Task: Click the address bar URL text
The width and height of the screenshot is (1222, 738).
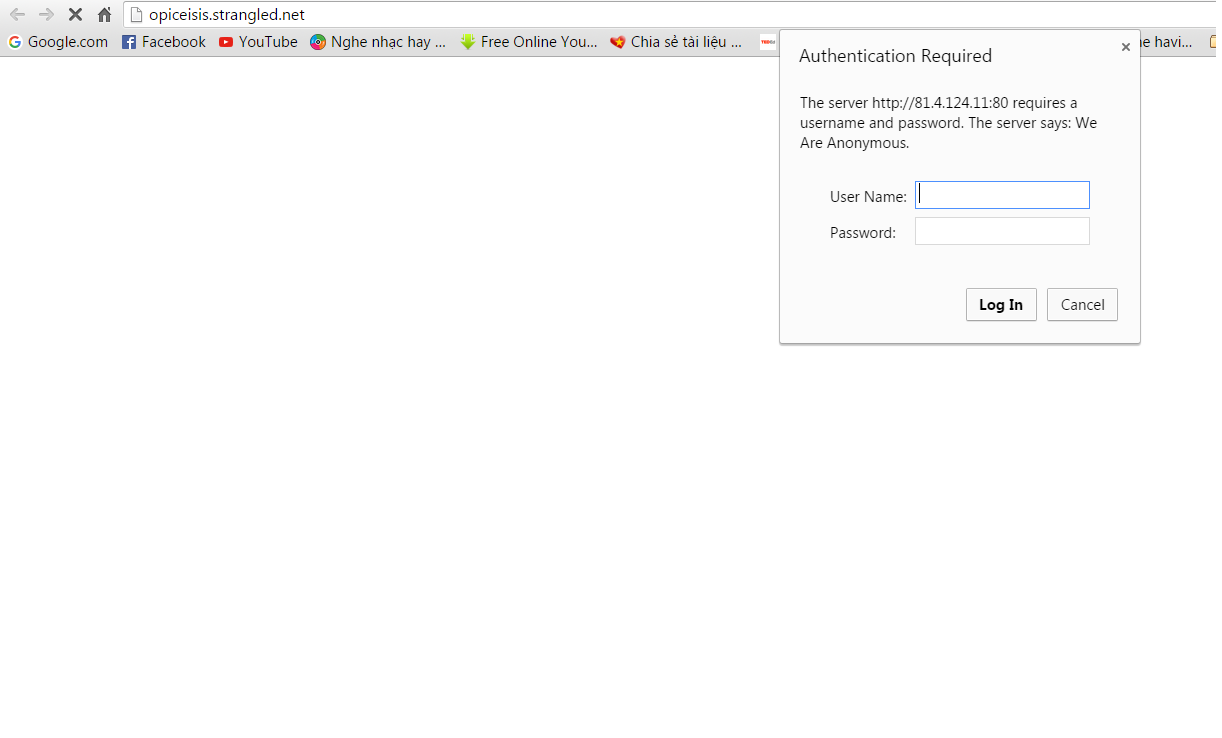Action: [x=227, y=15]
